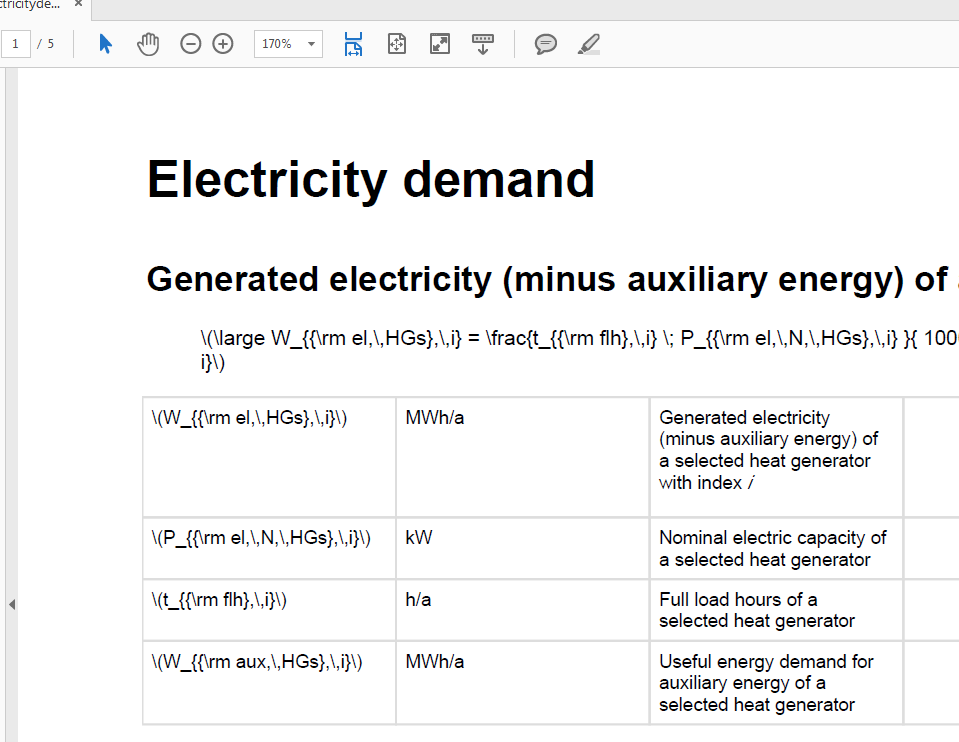The height and width of the screenshot is (742, 959).
Task: Switch to the ctricityde... document tab
Action: pyautogui.click(x=30, y=4)
